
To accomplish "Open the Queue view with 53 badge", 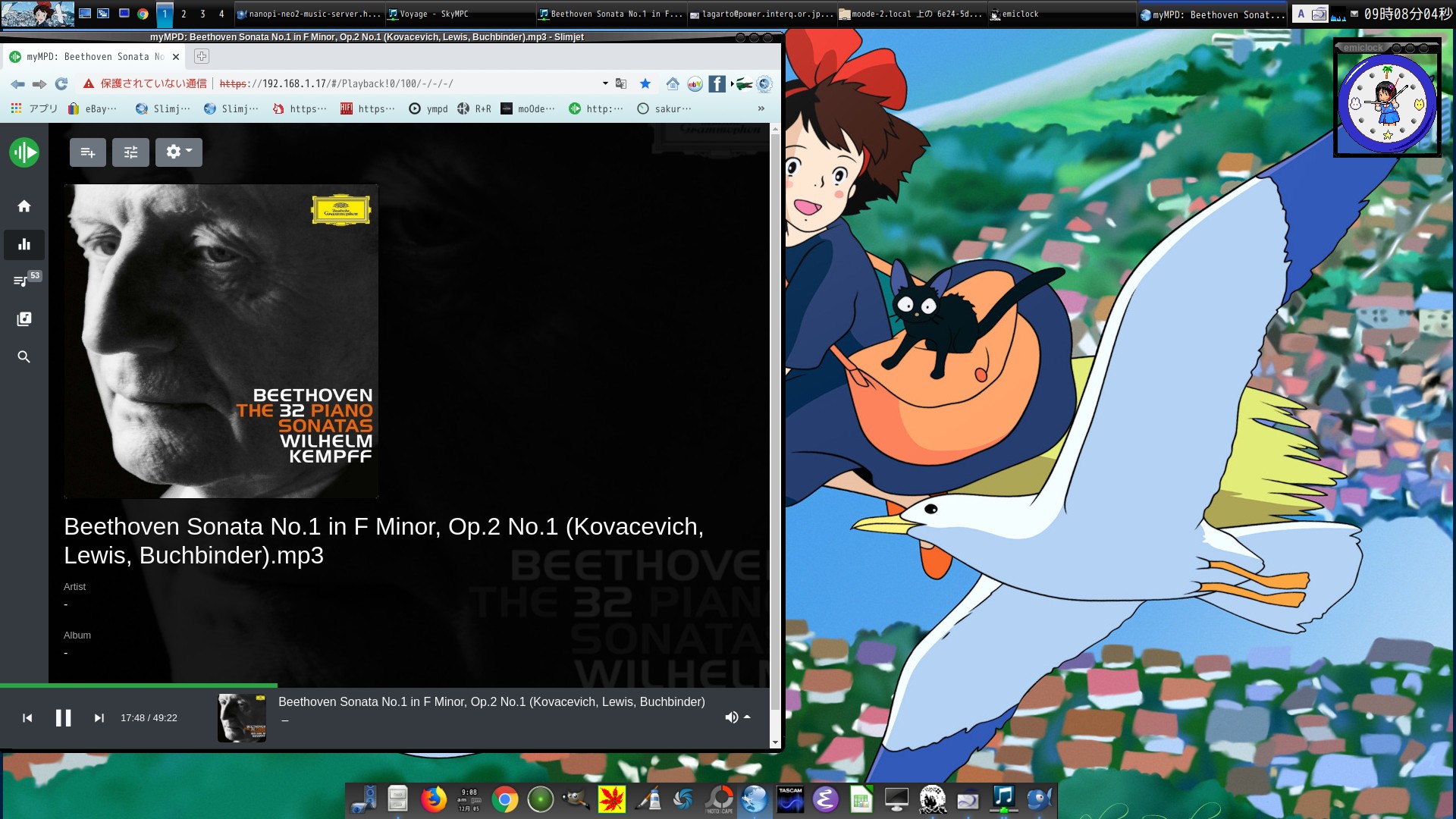I will pos(23,281).
